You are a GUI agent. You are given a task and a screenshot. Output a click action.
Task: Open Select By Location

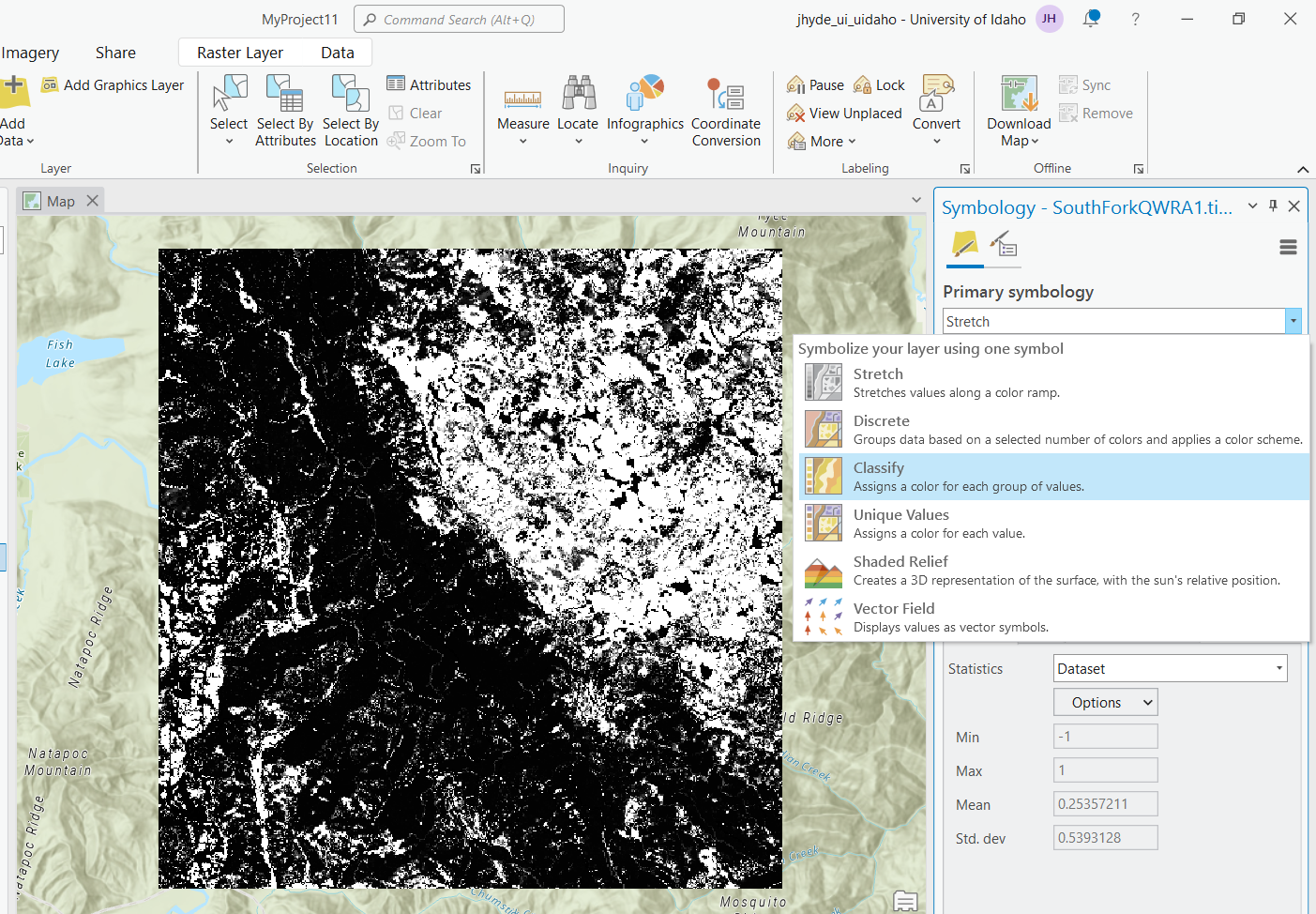351,111
